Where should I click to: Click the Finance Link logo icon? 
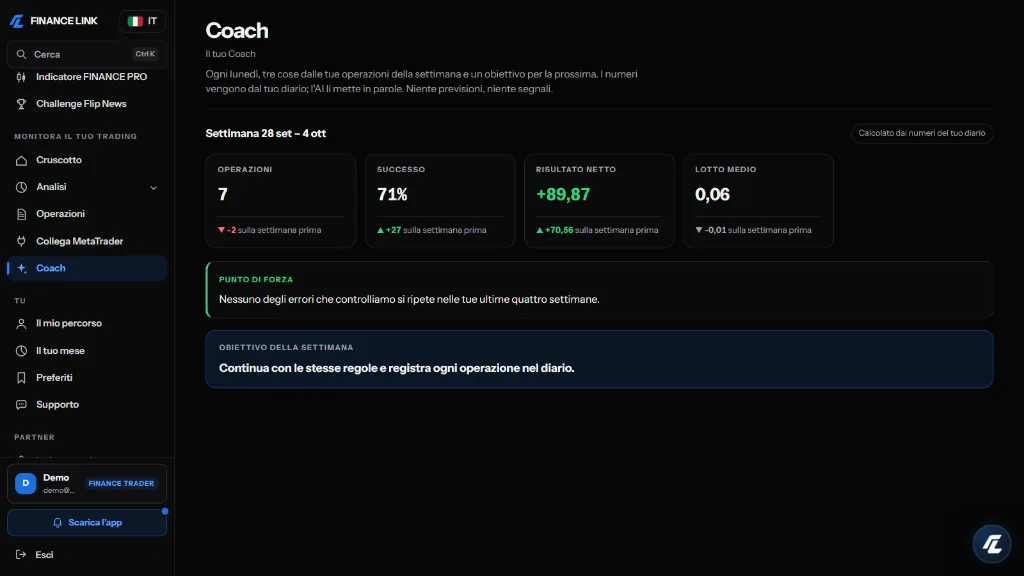pos(17,21)
